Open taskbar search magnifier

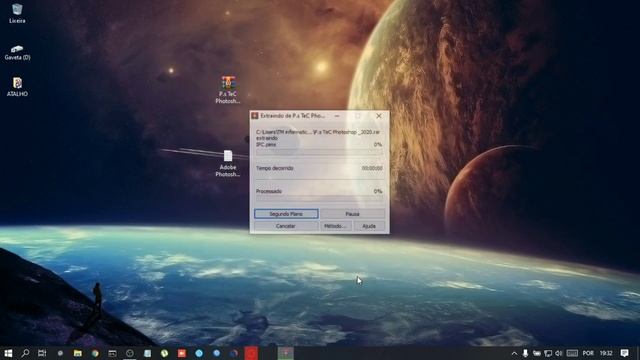(25, 353)
